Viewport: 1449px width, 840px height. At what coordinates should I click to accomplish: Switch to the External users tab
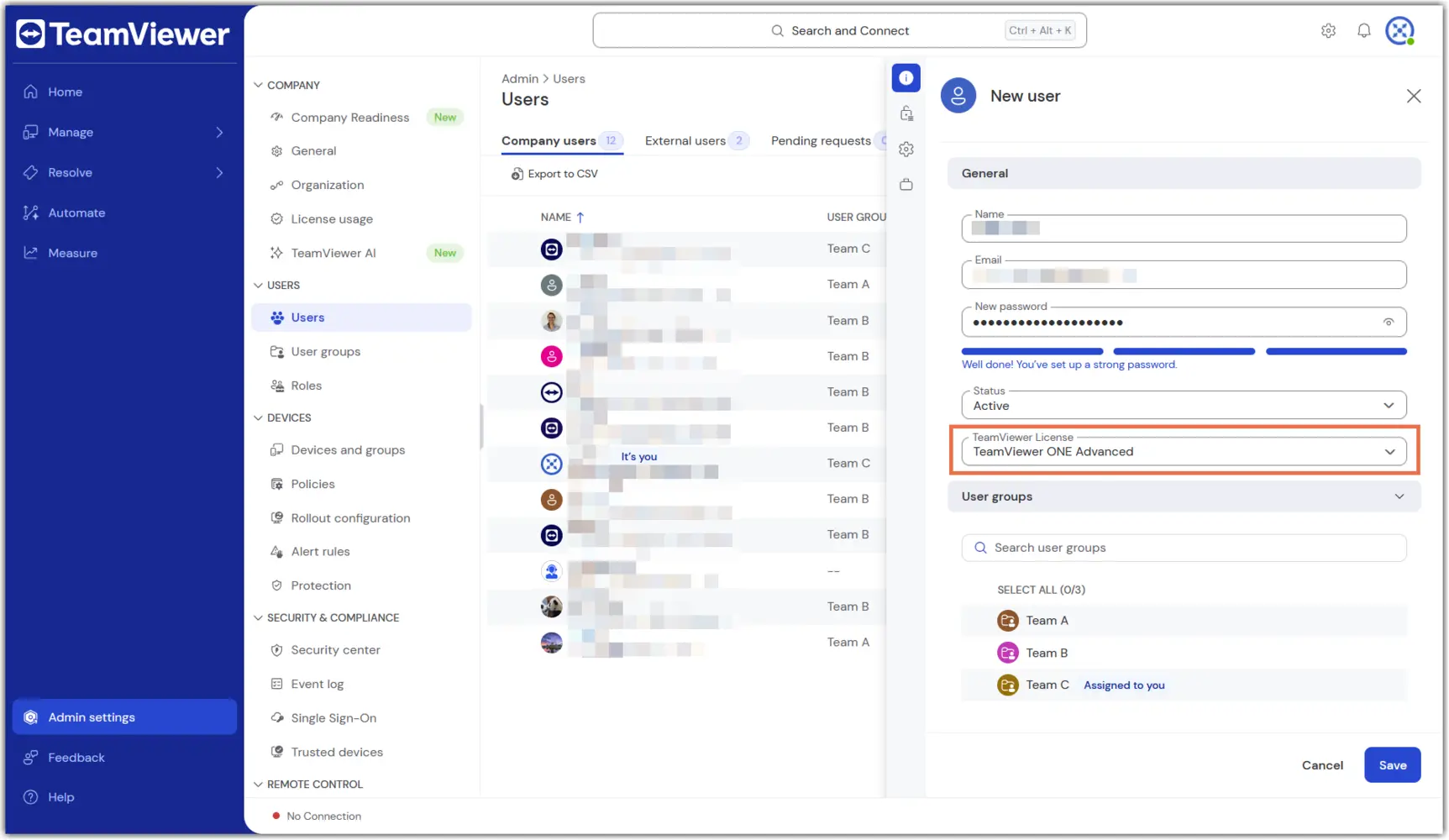pos(696,141)
